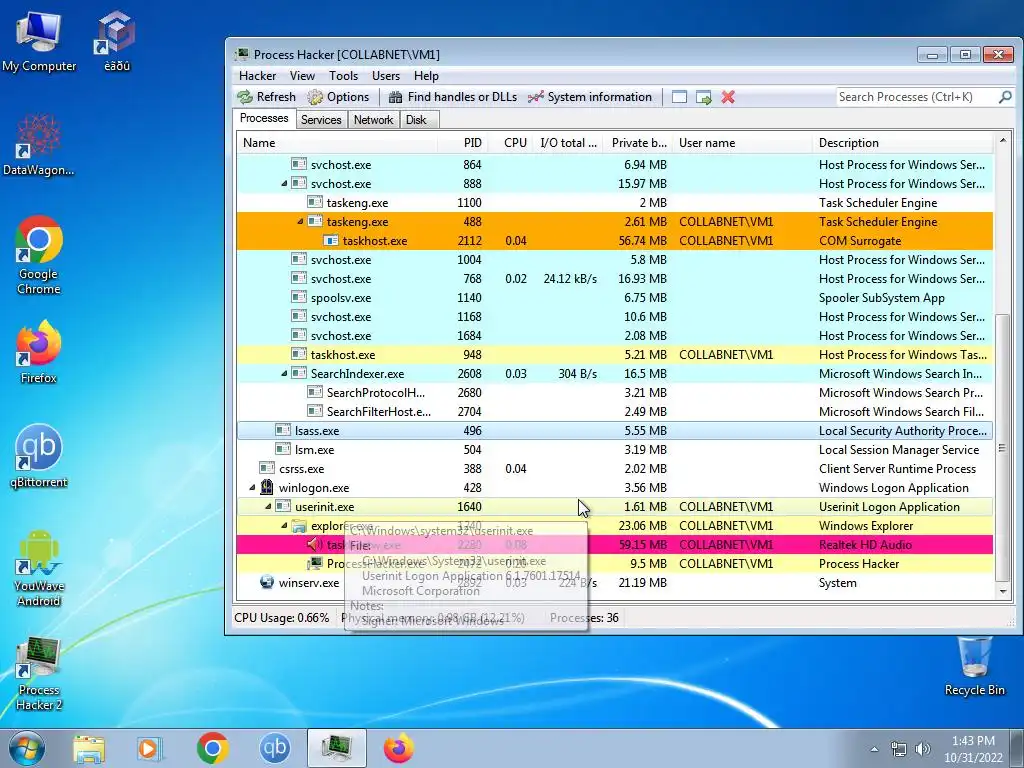Sort by the Description column header

[903, 142]
